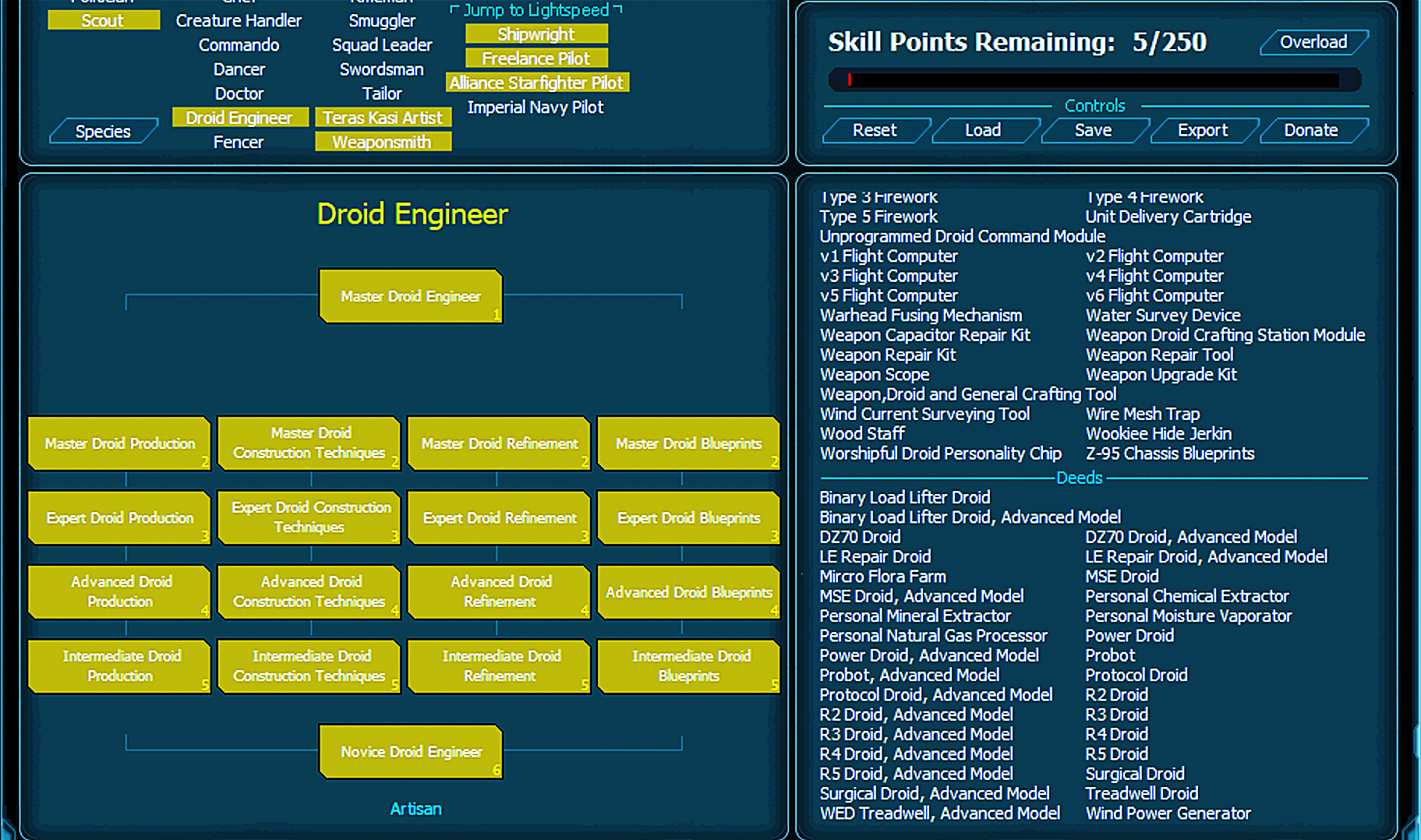Click the Donate button
The height and width of the screenshot is (840, 1421).
pos(1311,130)
